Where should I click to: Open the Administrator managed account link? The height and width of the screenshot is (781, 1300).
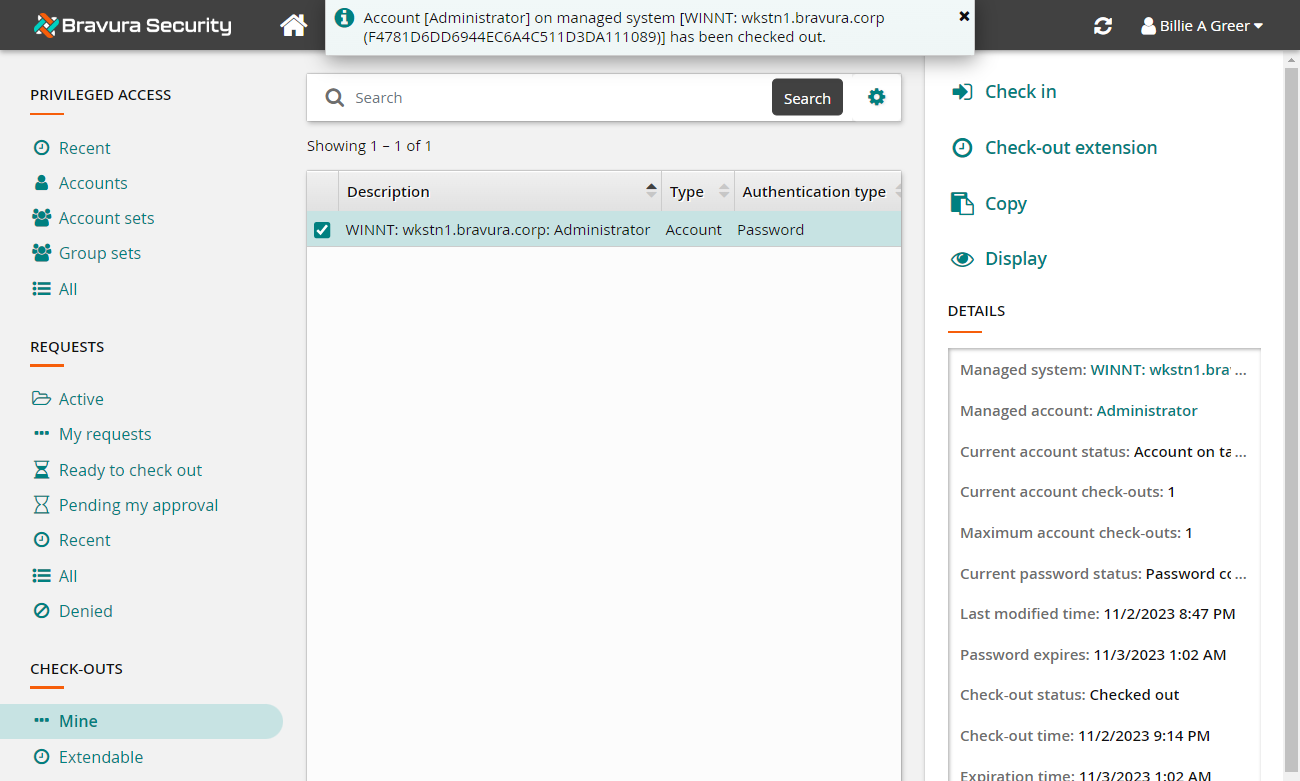click(1147, 411)
